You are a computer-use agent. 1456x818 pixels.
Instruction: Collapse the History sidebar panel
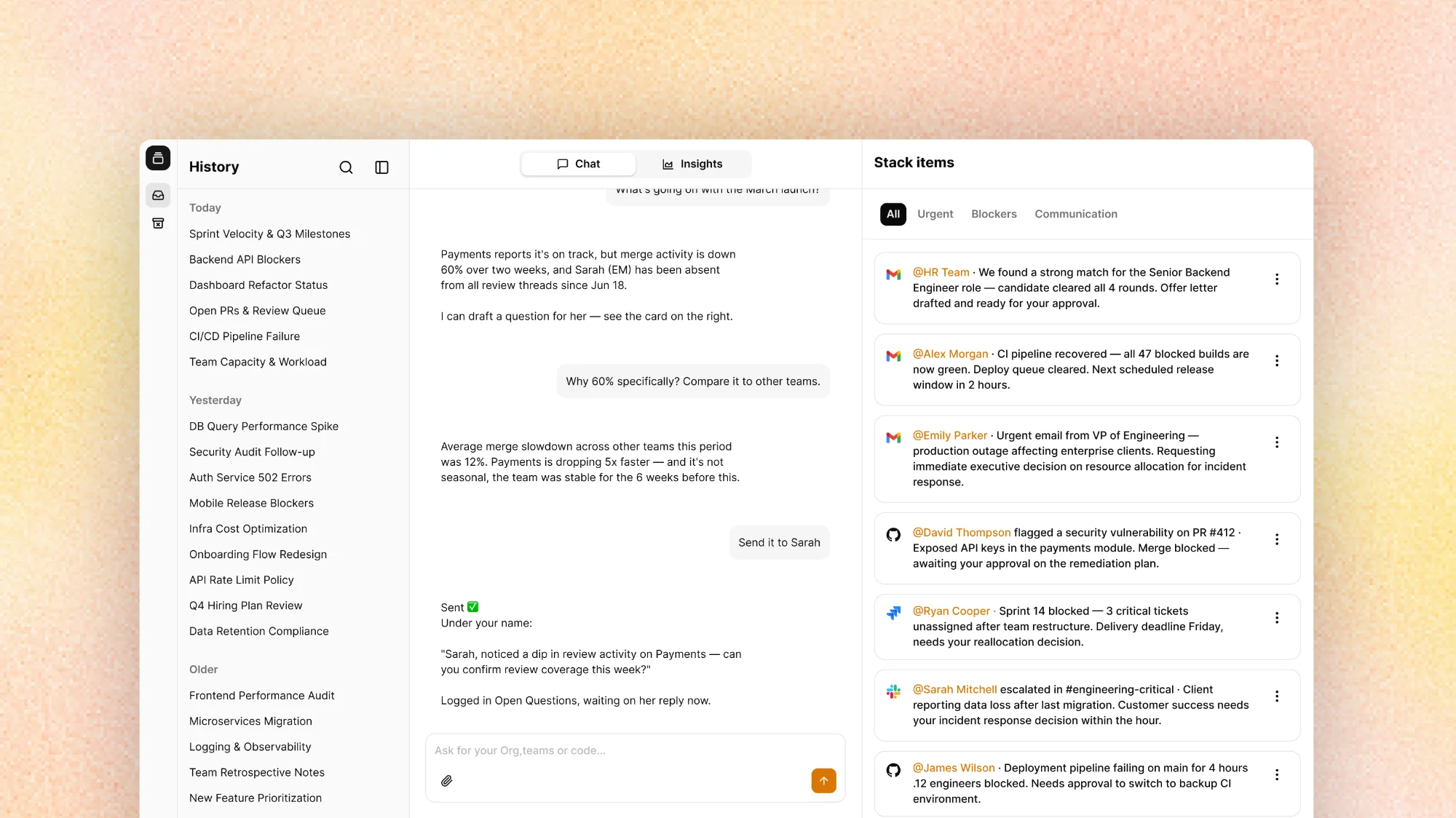tap(381, 167)
